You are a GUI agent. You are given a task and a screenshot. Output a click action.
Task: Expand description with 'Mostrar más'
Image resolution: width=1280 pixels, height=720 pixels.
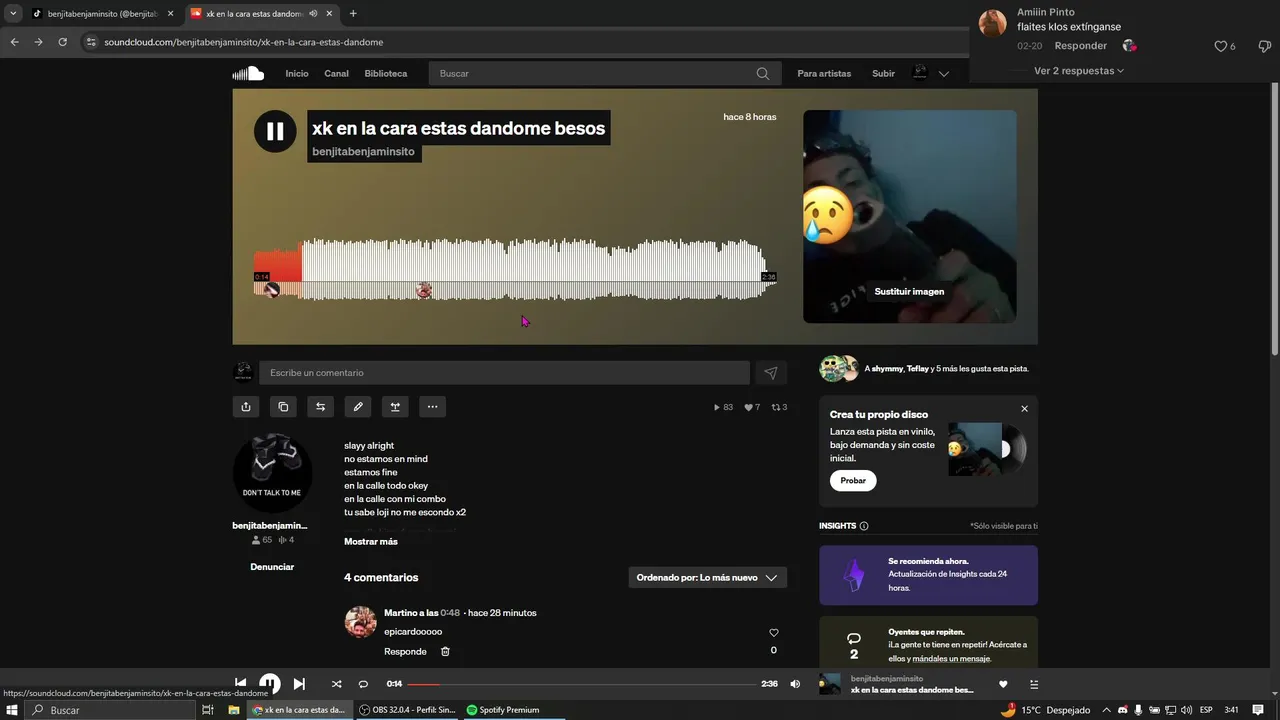tap(371, 541)
